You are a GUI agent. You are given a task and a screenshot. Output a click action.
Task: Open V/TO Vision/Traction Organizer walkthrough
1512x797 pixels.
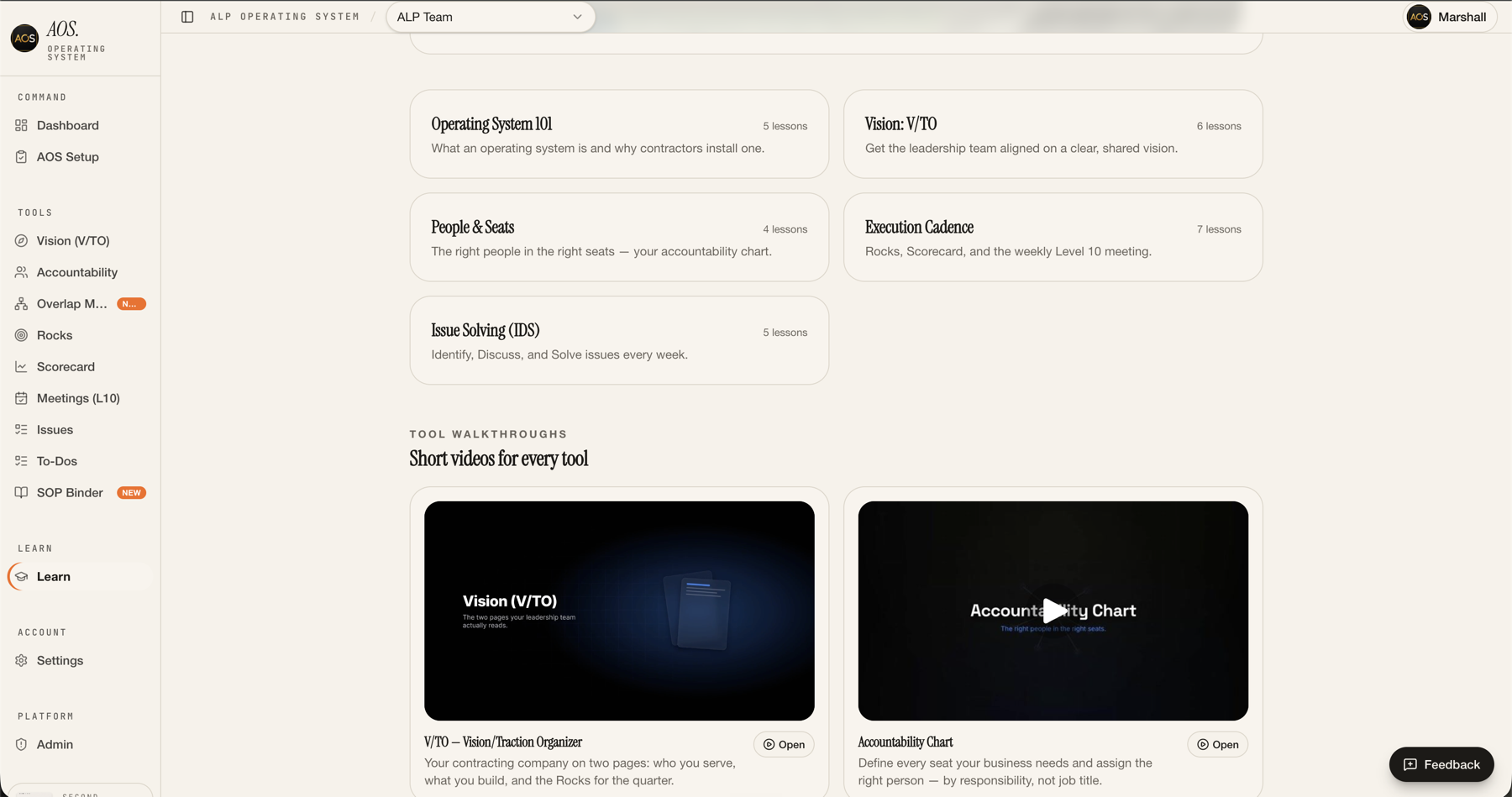784,745
